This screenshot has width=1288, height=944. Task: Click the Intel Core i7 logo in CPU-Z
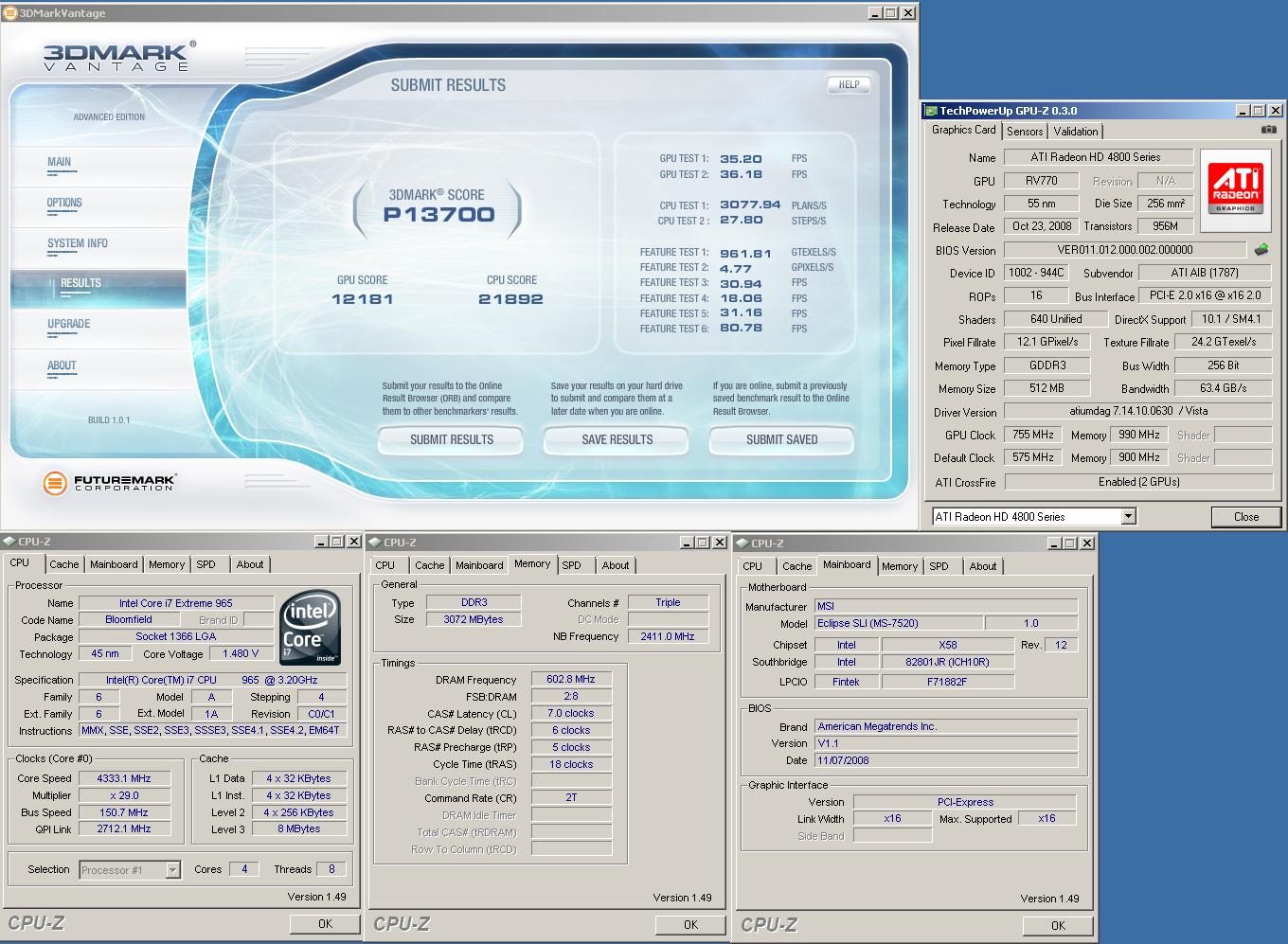(311, 628)
